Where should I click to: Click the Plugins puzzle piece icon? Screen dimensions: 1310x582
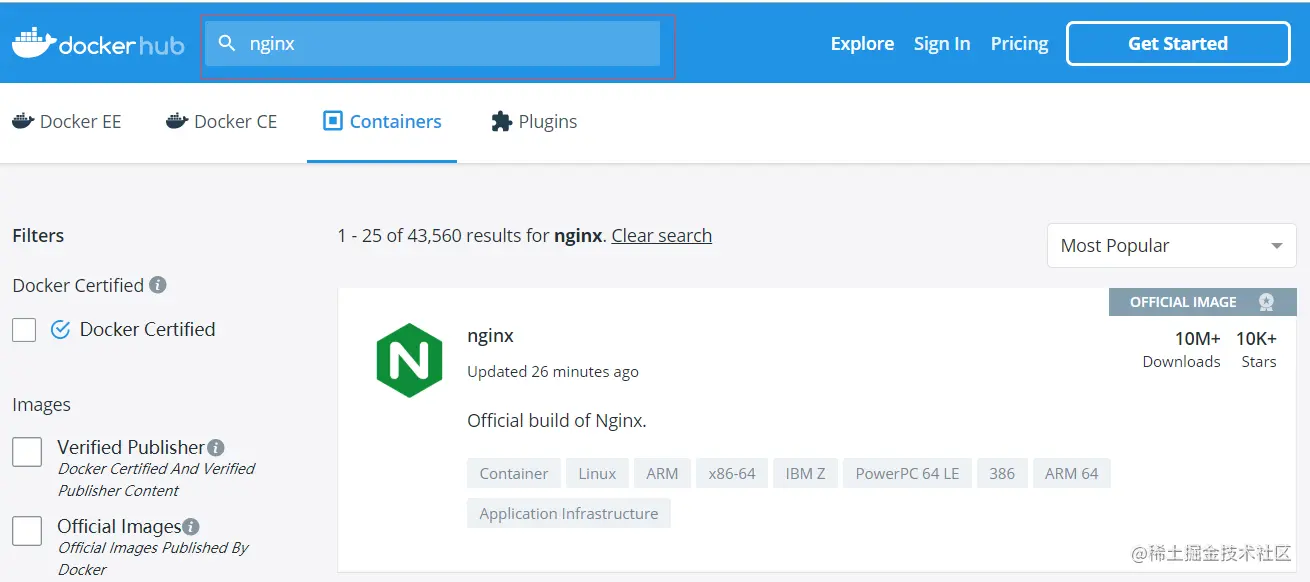tap(501, 122)
